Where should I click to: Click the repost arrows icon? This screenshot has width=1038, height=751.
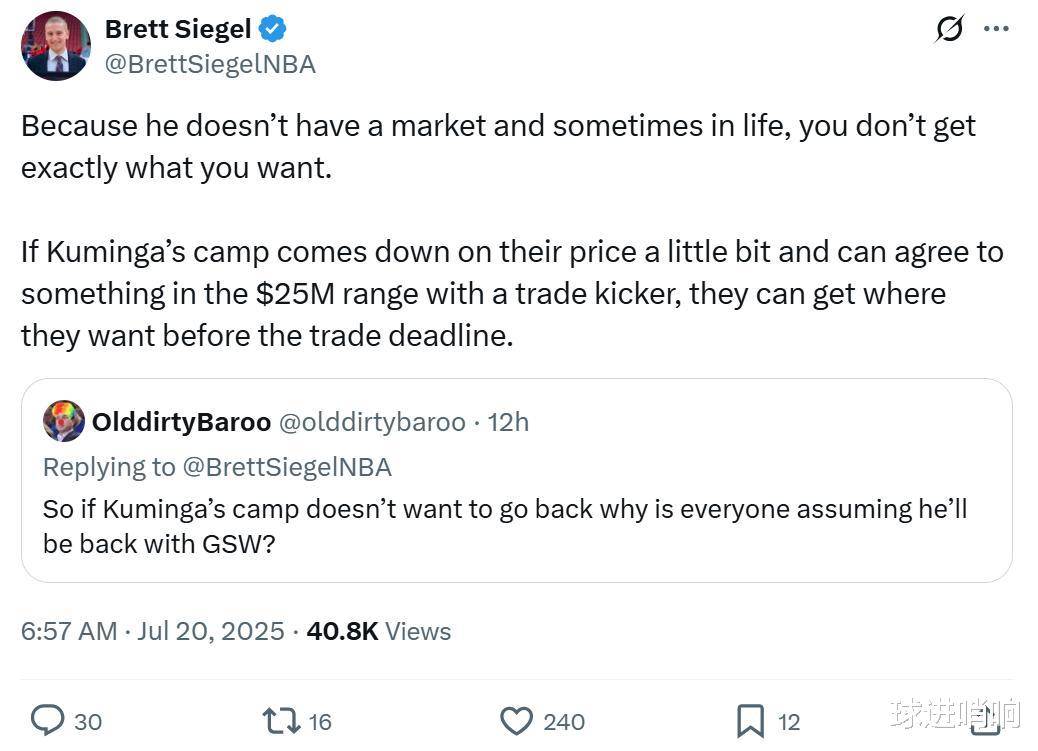coord(281,721)
